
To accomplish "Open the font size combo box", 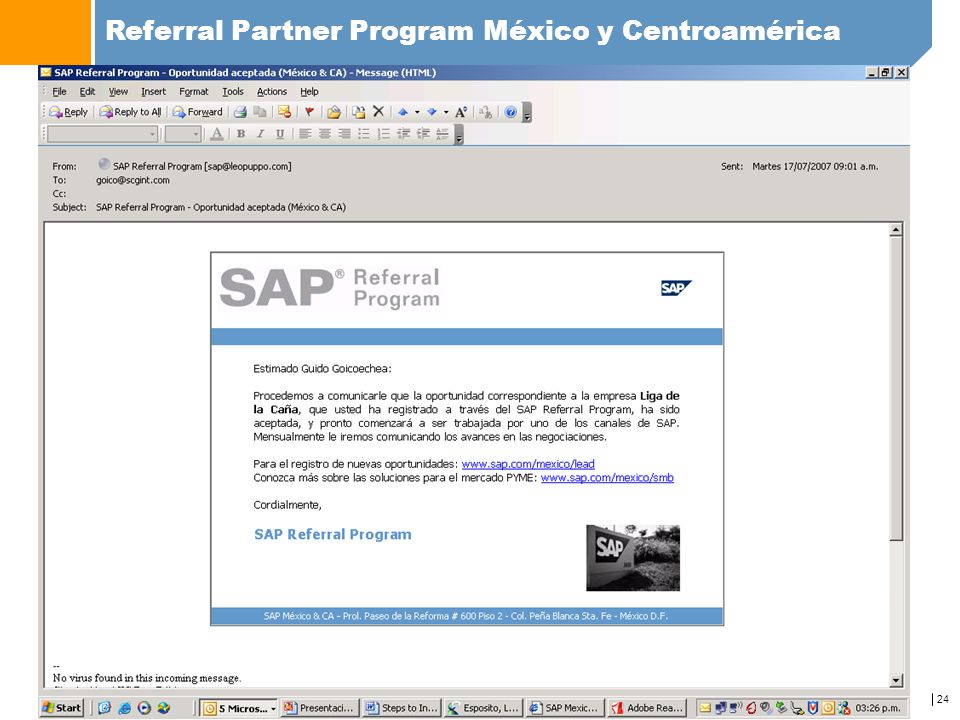I will pos(182,134).
